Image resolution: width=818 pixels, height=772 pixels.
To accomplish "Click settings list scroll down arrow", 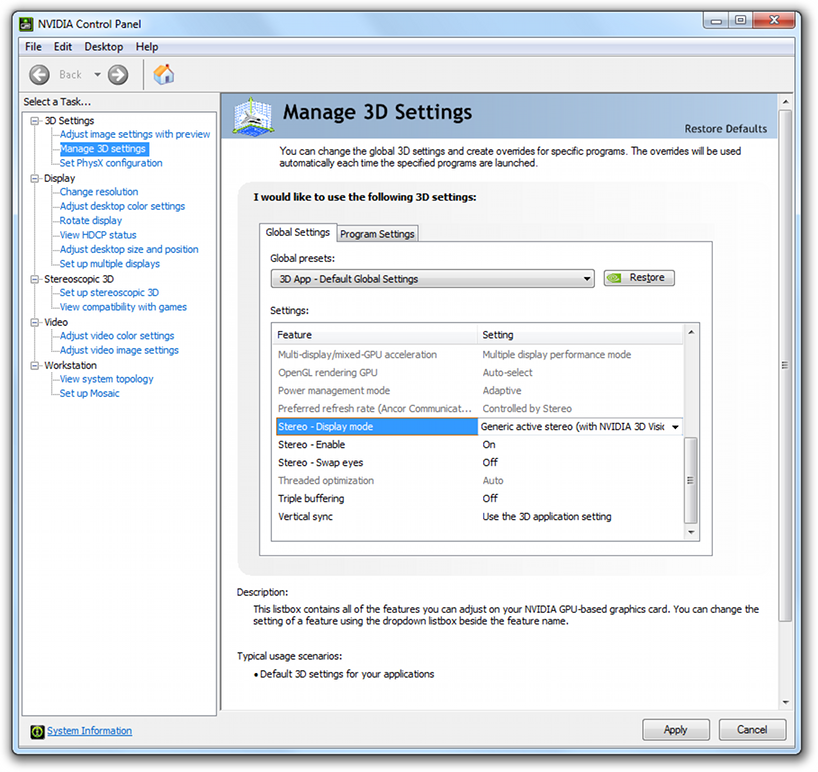I will (691, 532).
